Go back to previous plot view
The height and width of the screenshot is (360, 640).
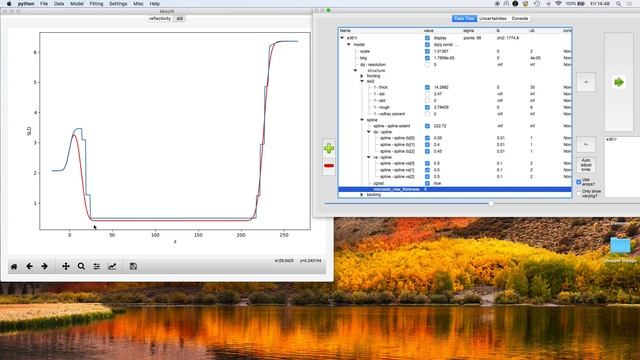29,267
